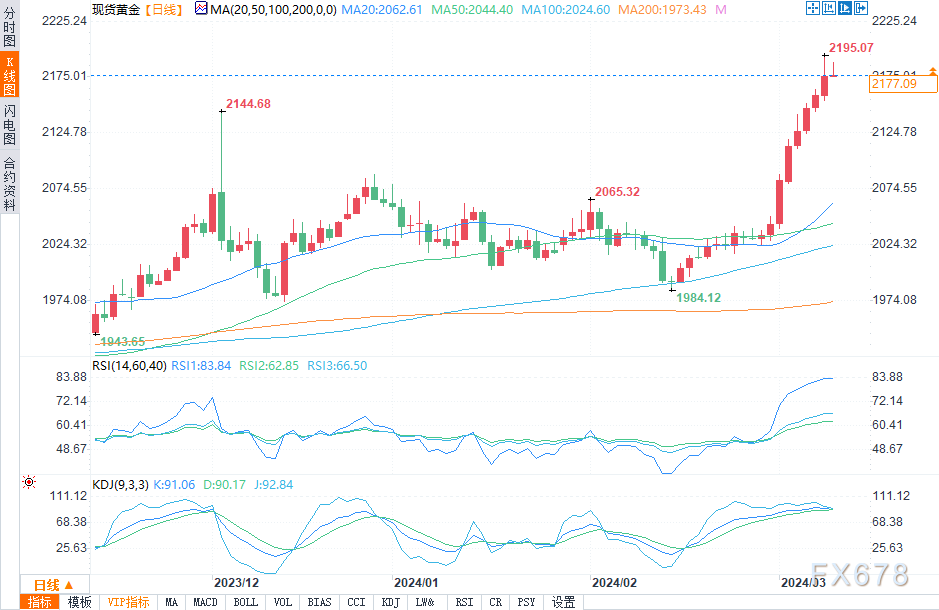Click the MA50:2044.40 value
Viewport: 939px width, 610px height.
pyautogui.click(x=472, y=10)
